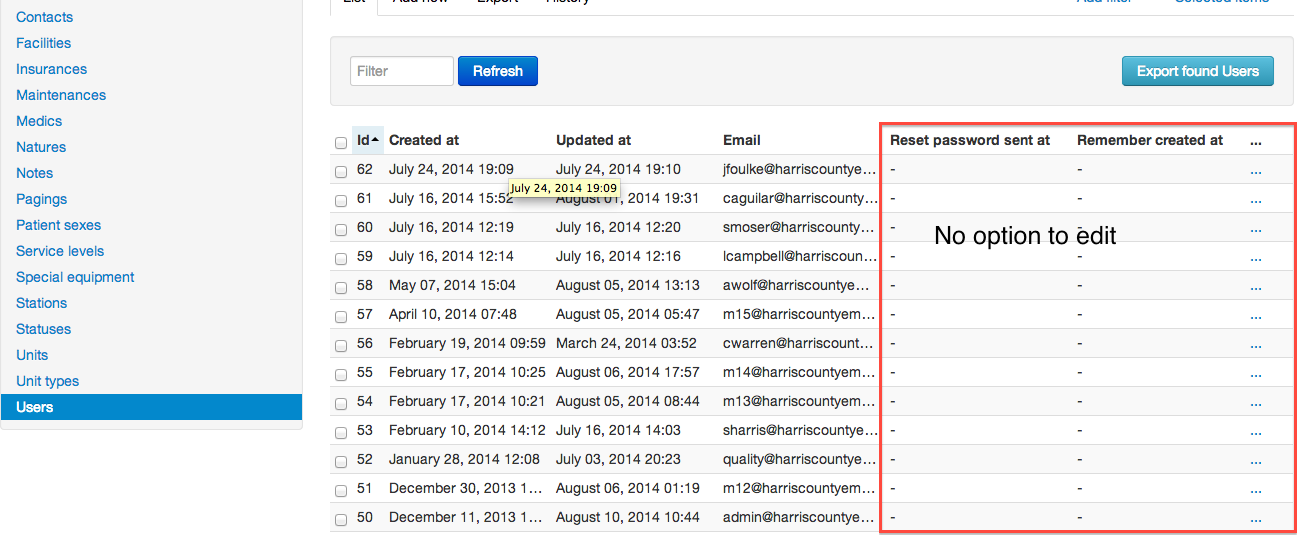Check the box for user Id 59
Viewport: 1308px width, 540px height.
341,259
